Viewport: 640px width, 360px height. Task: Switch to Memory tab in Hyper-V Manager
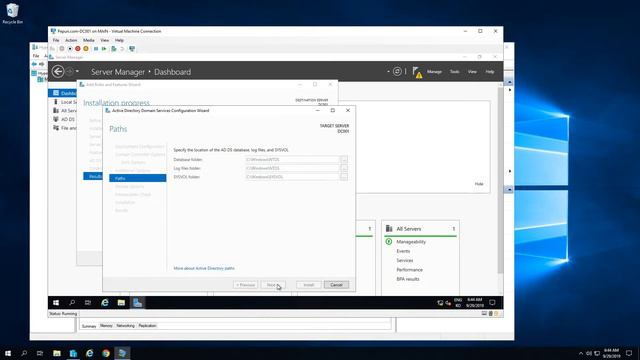point(106,326)
